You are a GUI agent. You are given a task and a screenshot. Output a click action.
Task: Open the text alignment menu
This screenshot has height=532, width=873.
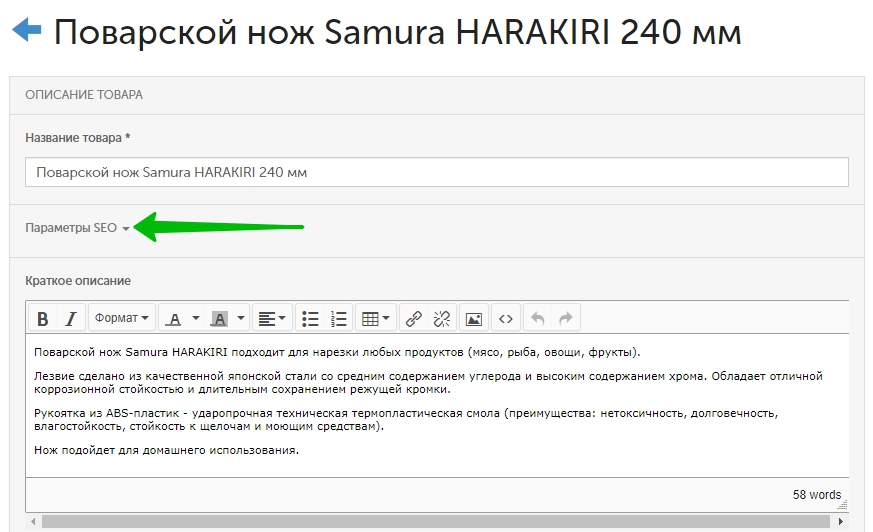(271, 319)
